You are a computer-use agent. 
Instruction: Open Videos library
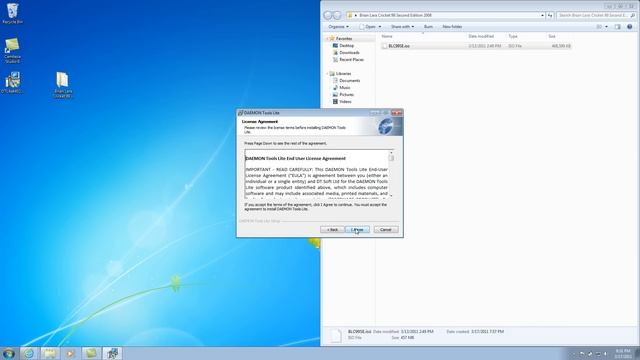(345, 101)
